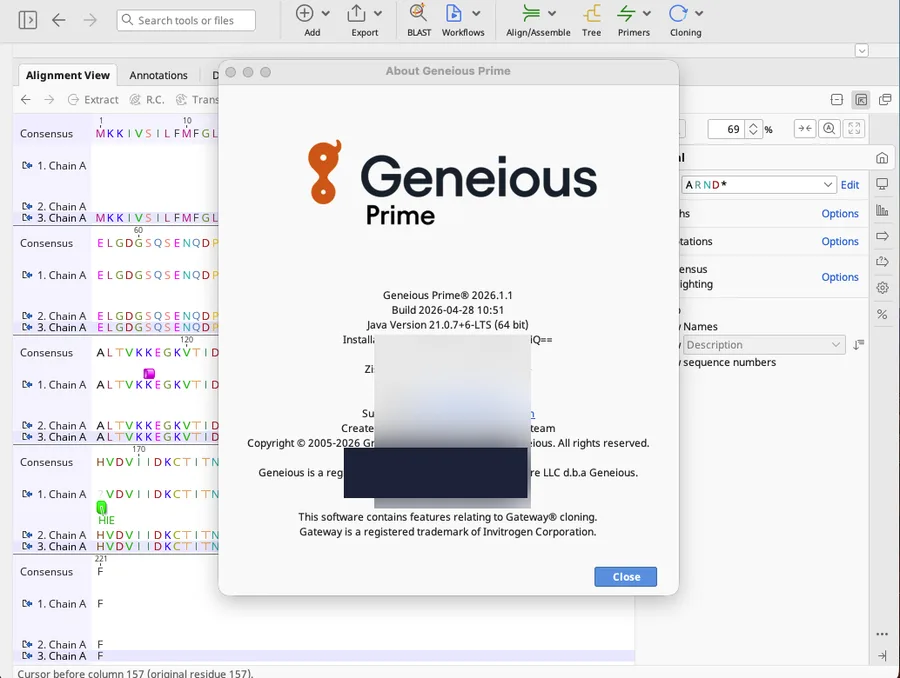This screenshot has width=900, height=678.
Task: Open the percent statistics icon in side strip
Action: [882, 314]
